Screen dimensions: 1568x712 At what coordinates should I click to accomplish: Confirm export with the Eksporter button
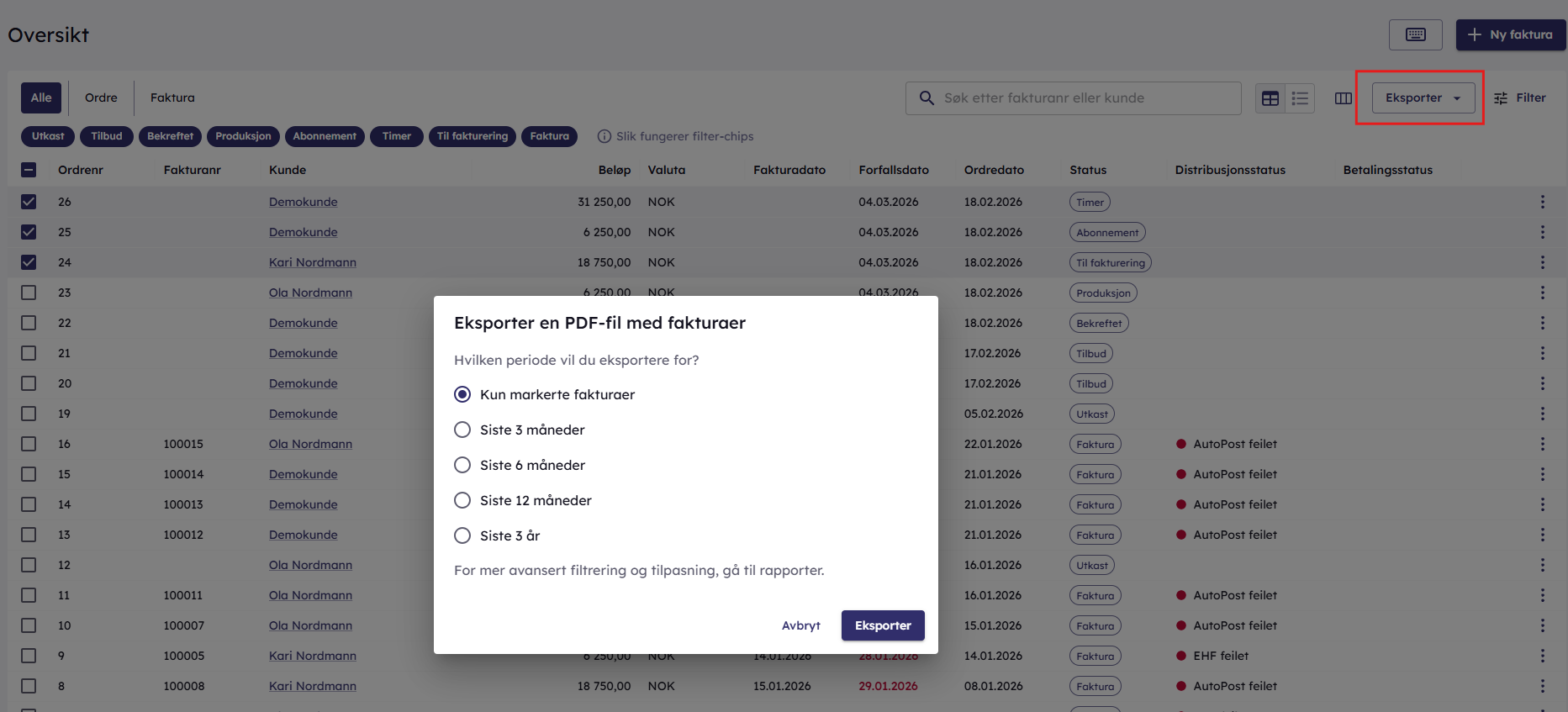(882, 625)
